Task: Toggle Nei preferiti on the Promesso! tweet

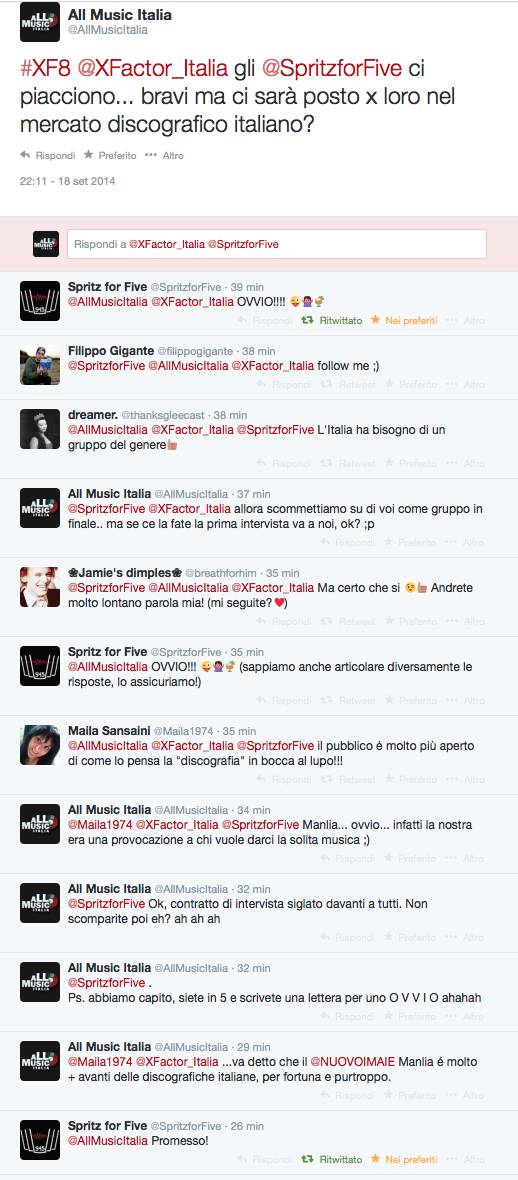Action: (404, 1160)
